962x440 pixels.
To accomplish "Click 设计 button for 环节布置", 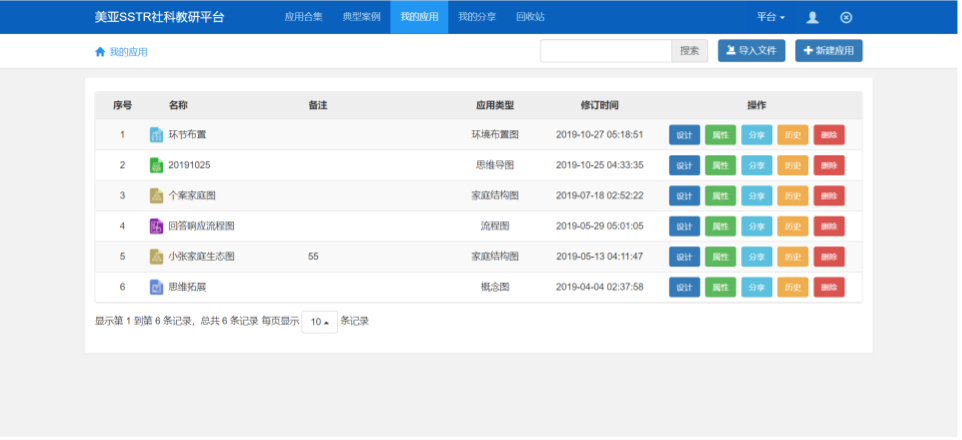I will point(684,135).
